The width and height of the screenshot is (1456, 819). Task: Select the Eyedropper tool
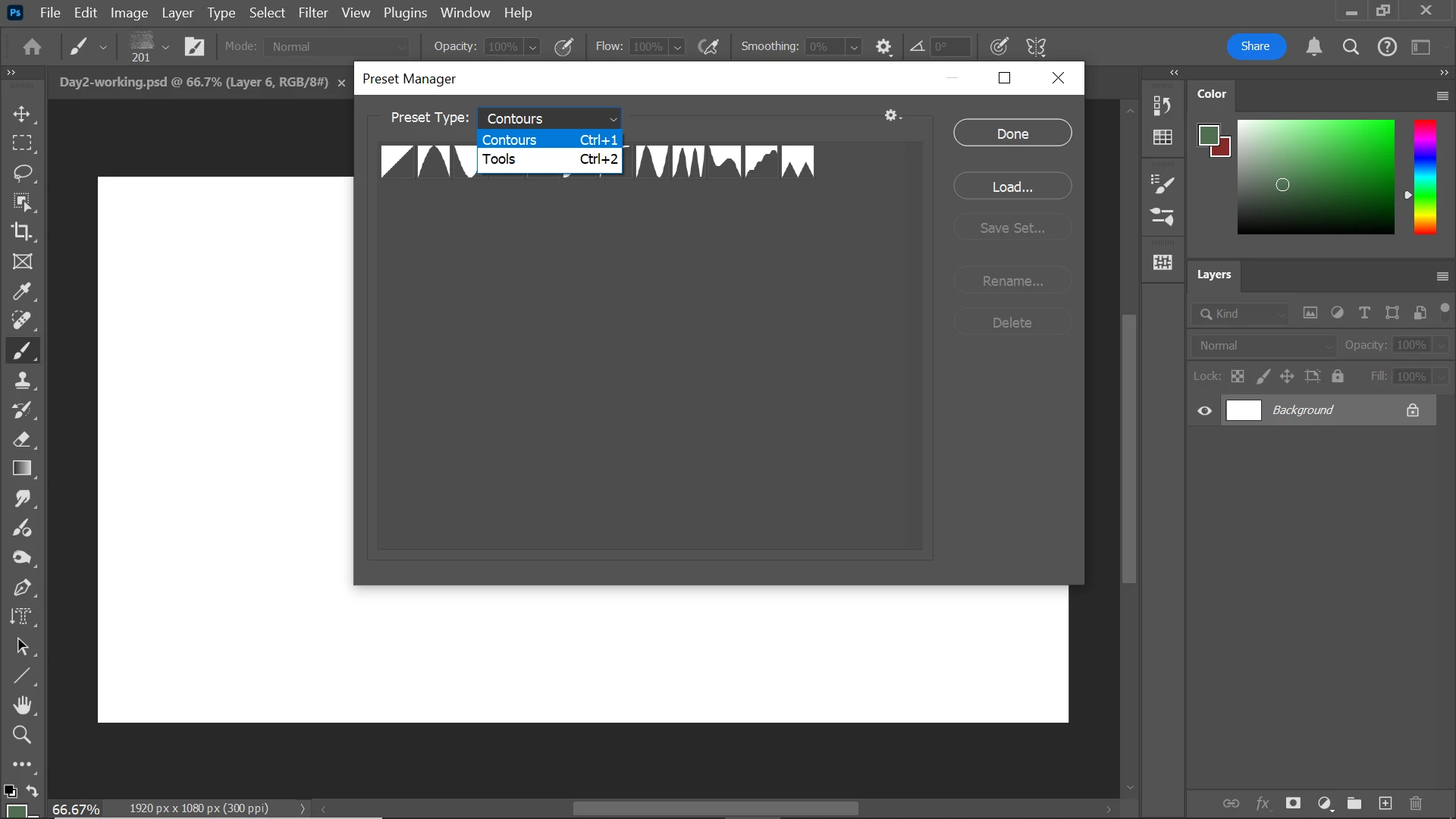(x=21, y=291)
